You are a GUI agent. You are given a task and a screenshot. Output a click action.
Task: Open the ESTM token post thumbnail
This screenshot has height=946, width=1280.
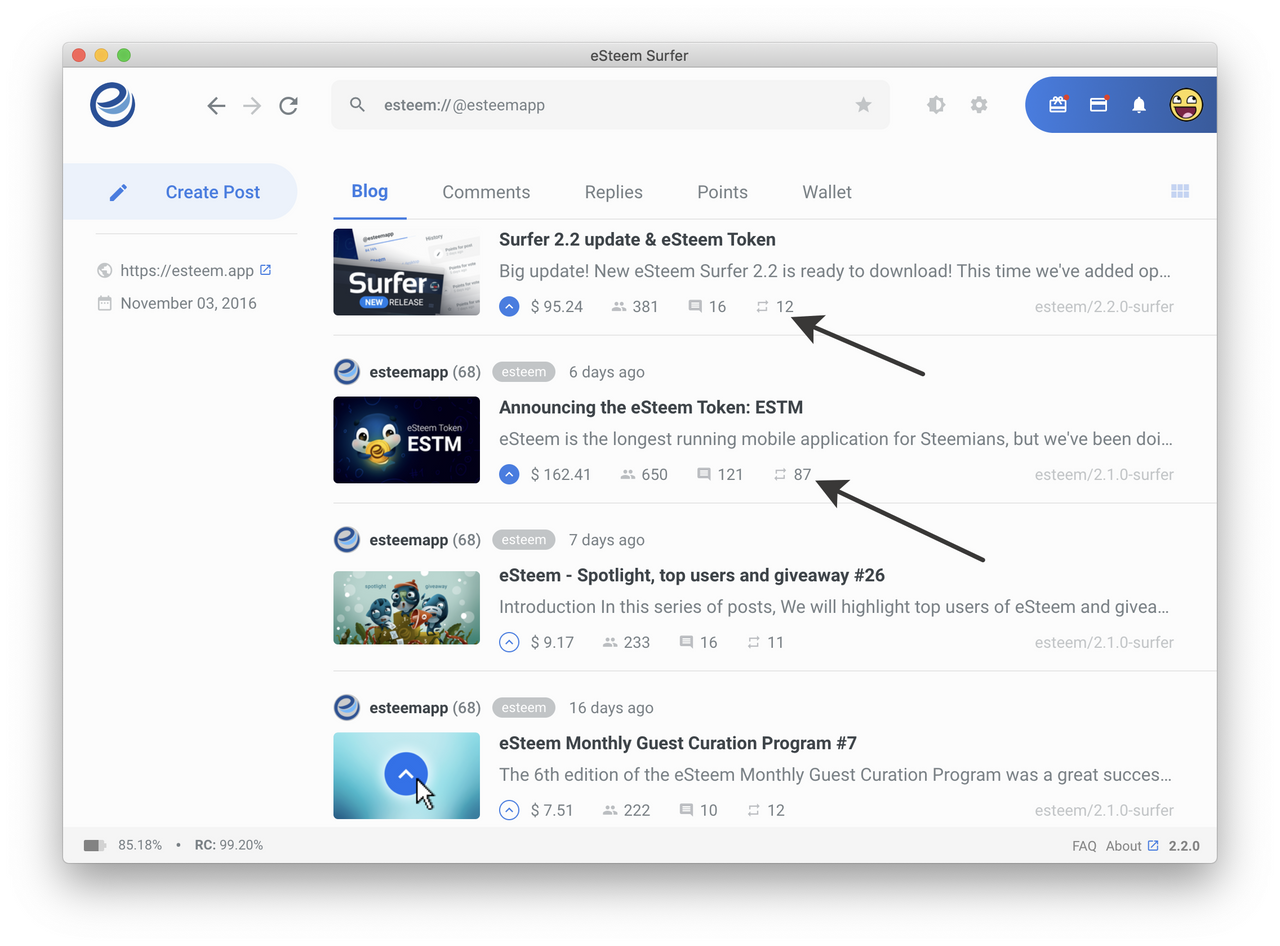[406, 440]
